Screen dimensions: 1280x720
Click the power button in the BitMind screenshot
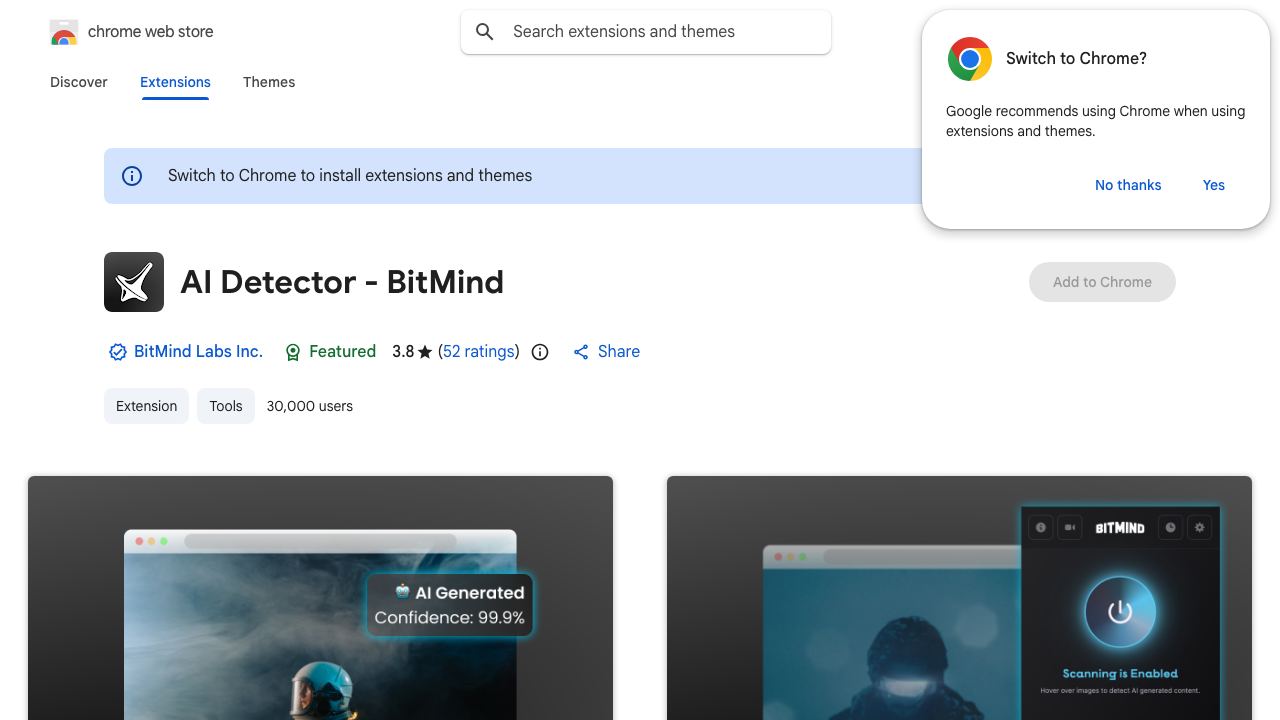1120,611
